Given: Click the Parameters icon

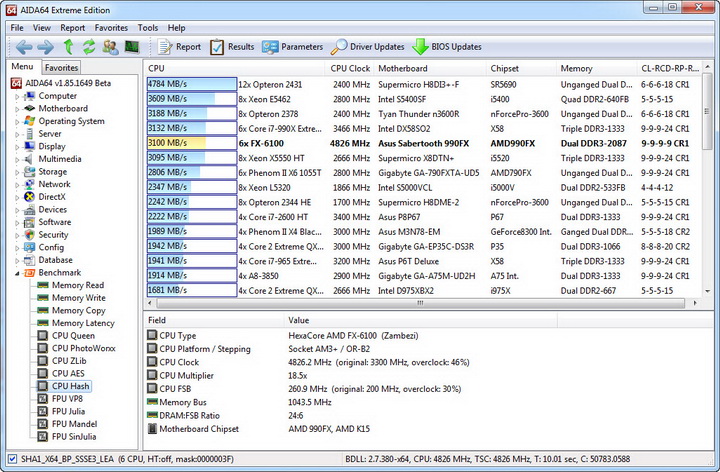Looking at the screenshot, I should point(270,47).
